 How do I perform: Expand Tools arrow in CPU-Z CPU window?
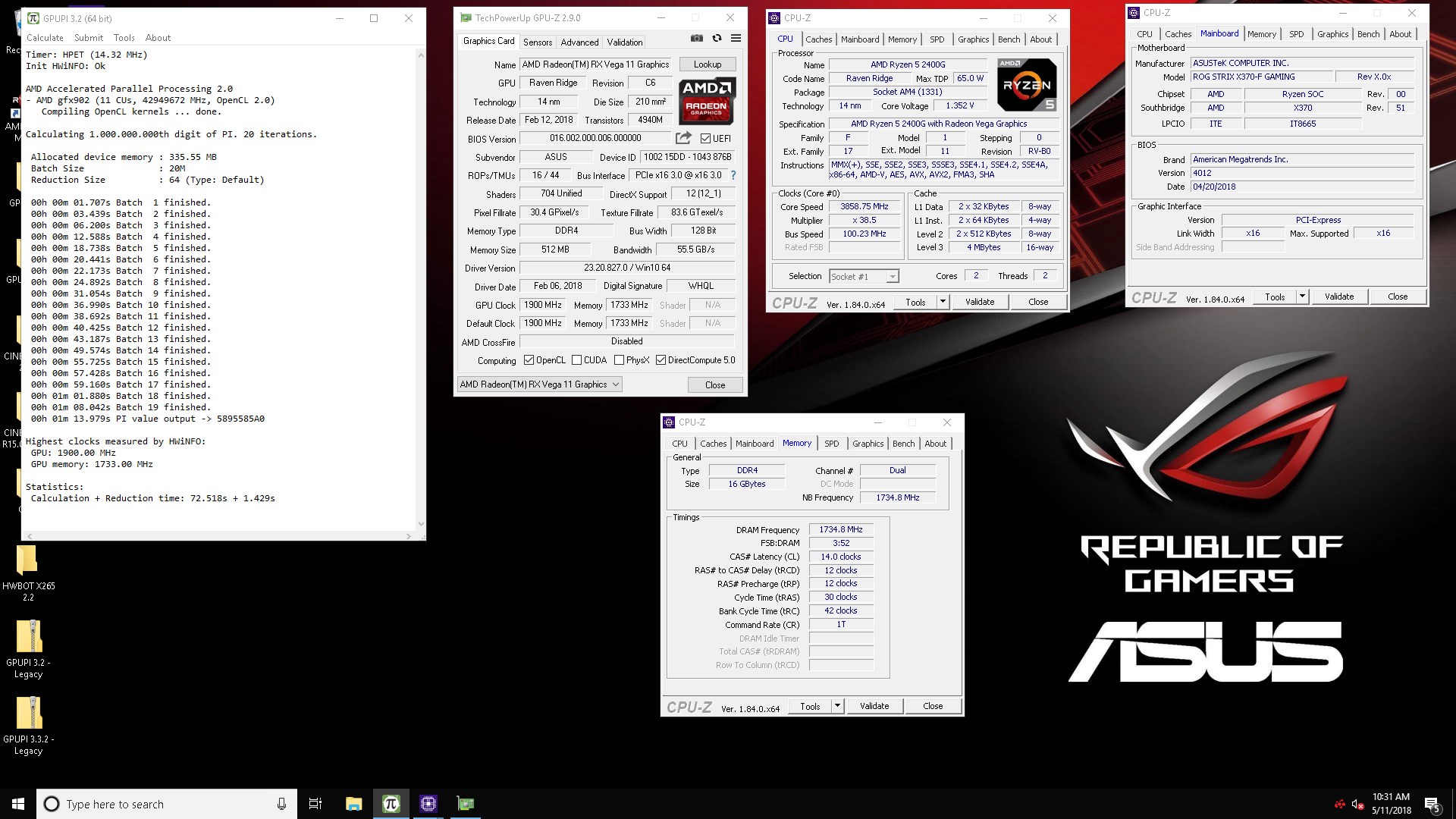[943, 302]
